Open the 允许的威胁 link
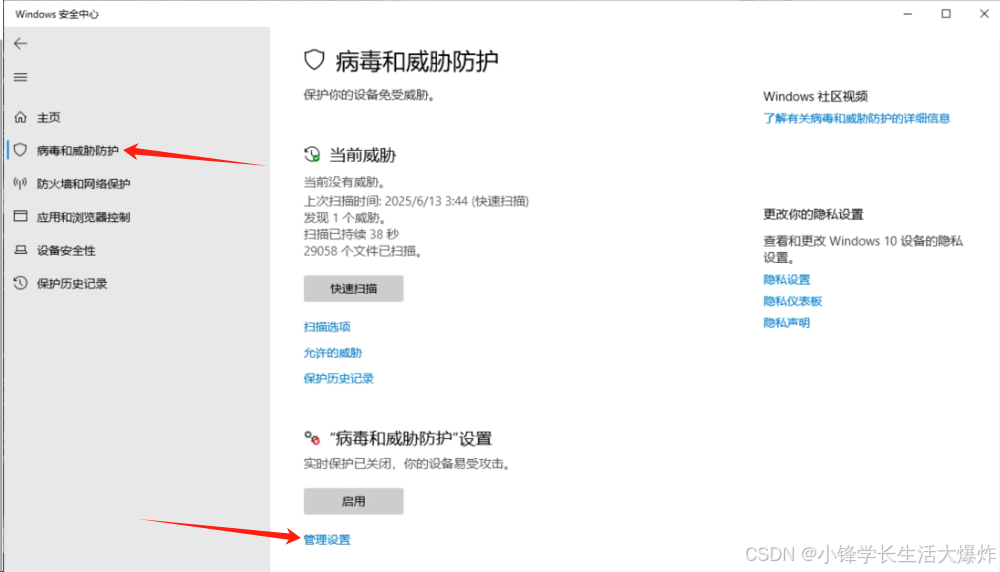 [333, 353]
